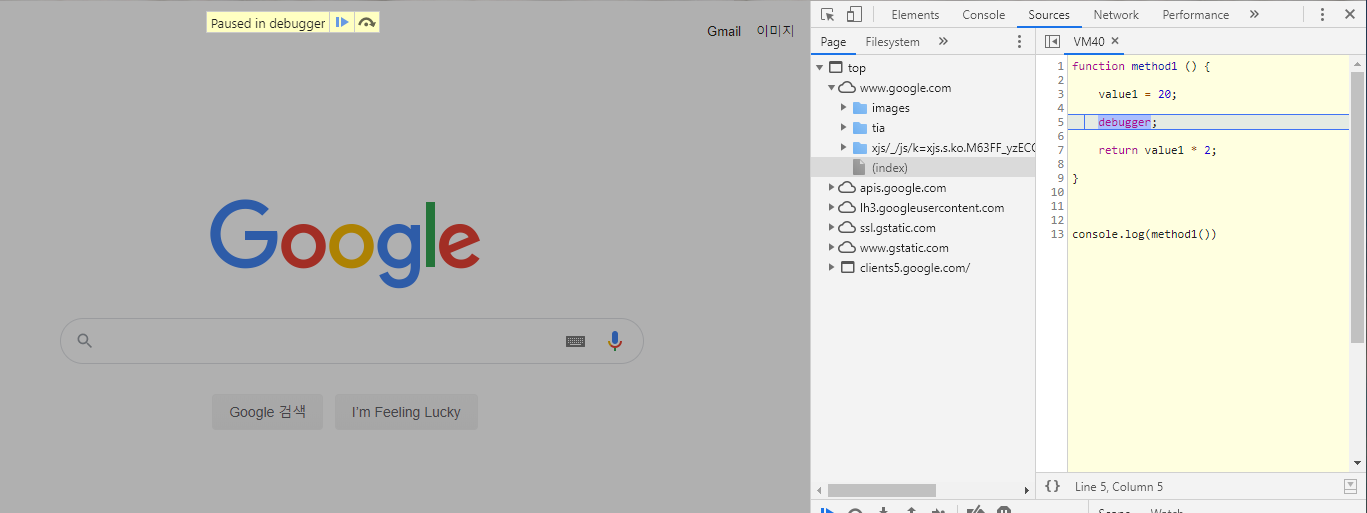Expand the www.gstatic.com node

click(831, 248)
